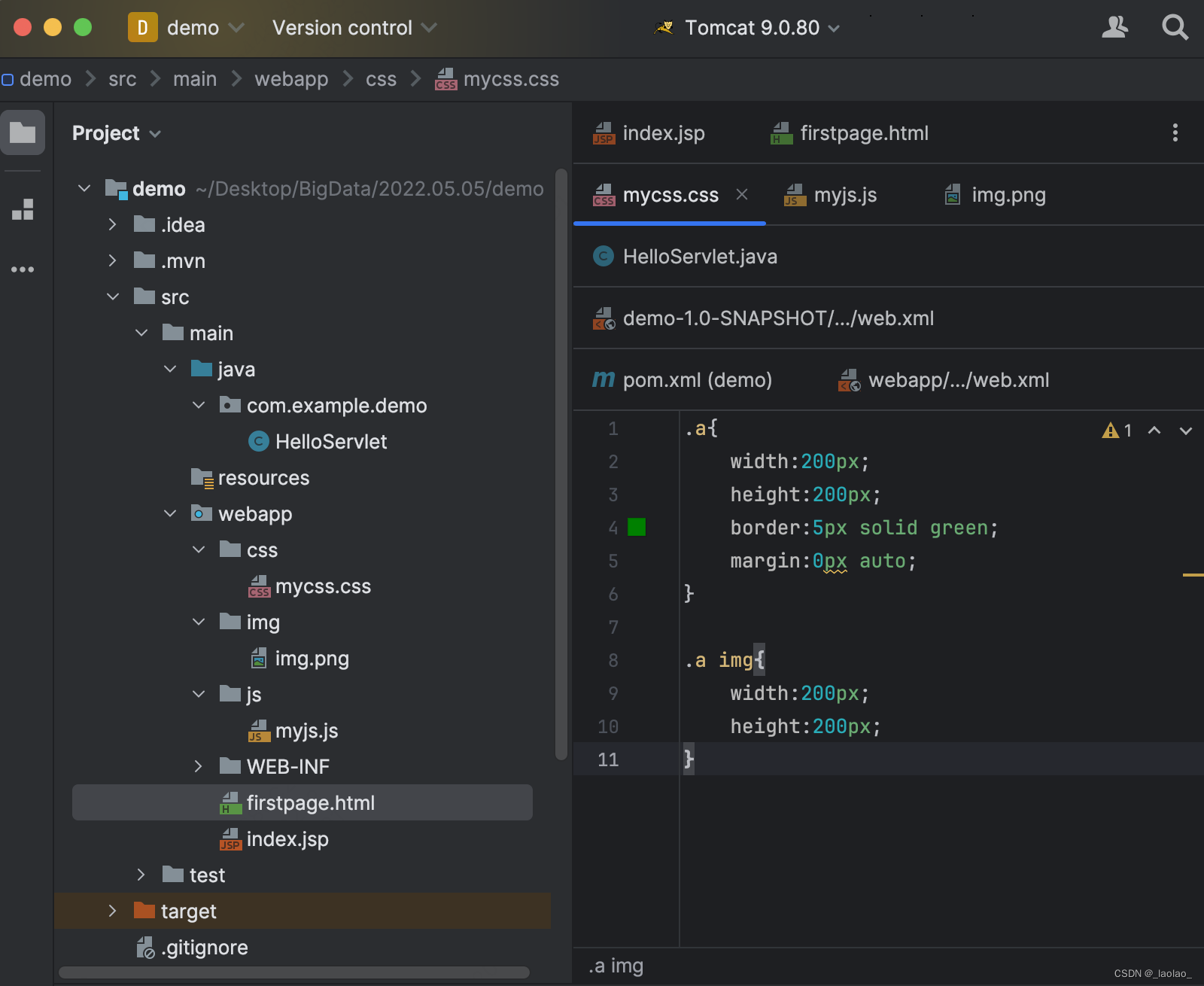Select .gitignore file in project tree
1204x986 pixels.
192,948
